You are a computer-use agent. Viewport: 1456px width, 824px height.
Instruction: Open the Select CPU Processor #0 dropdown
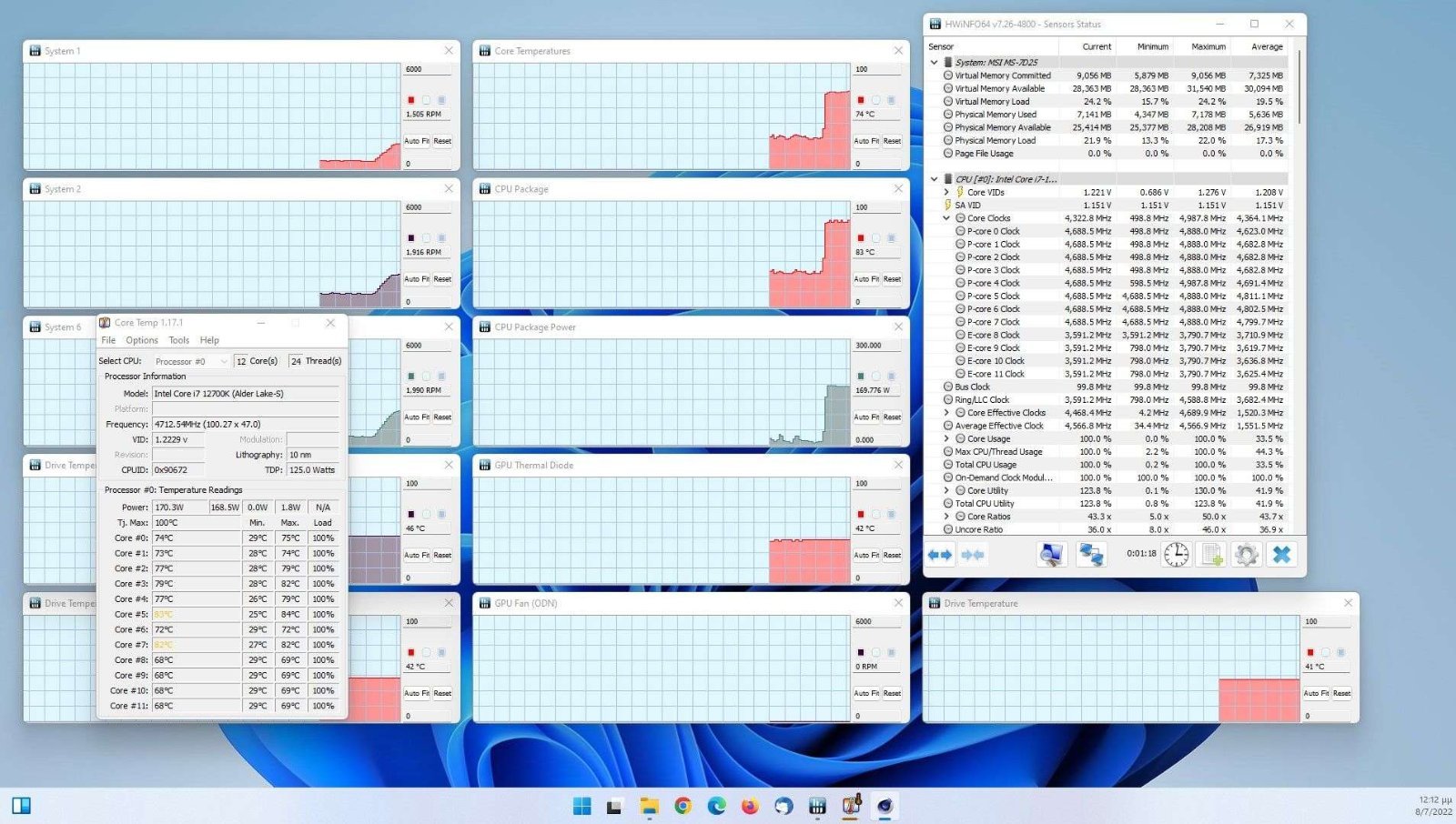point(190,361)
